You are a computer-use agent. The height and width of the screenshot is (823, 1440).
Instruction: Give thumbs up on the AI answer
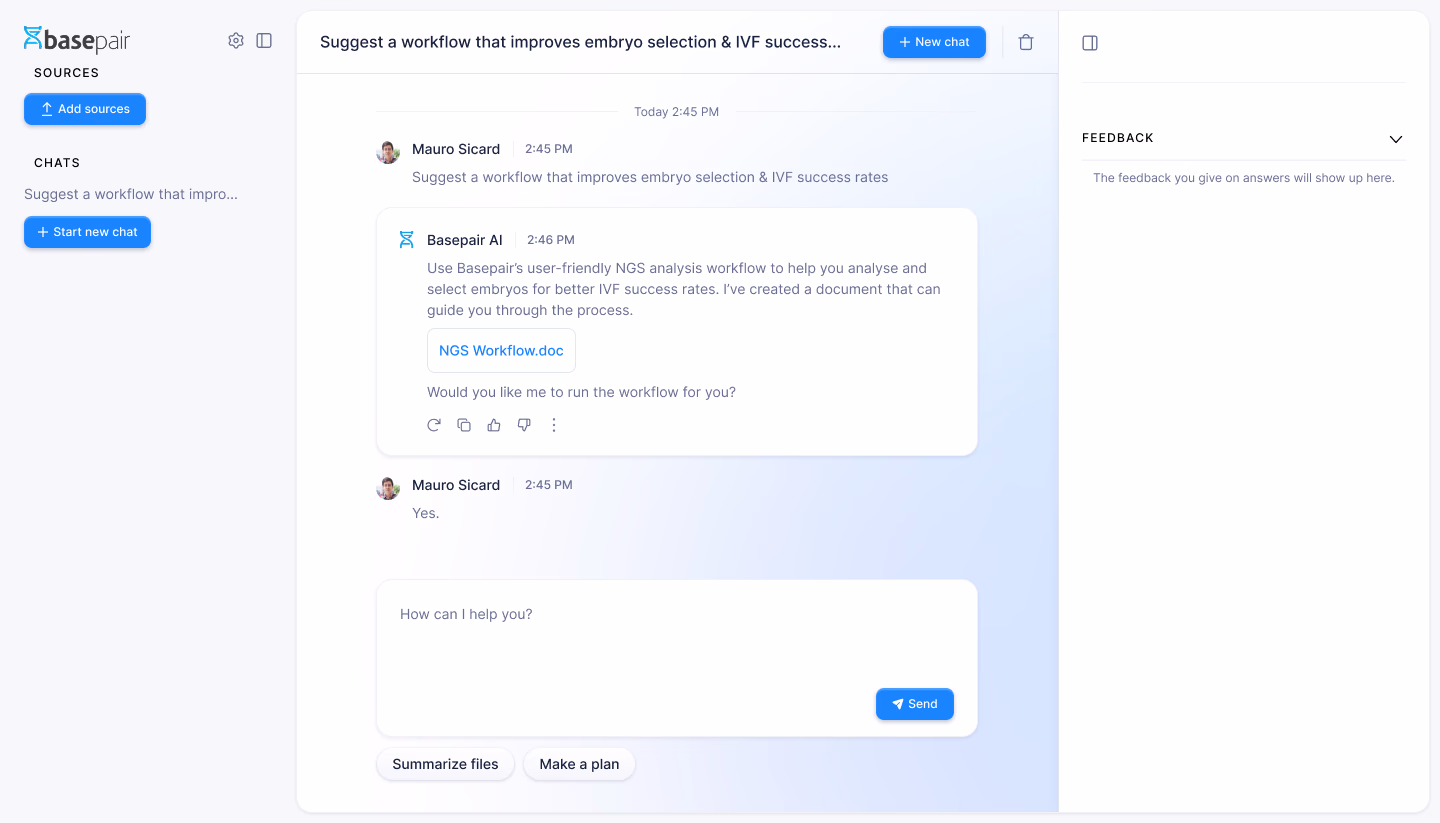click(494, 425)
